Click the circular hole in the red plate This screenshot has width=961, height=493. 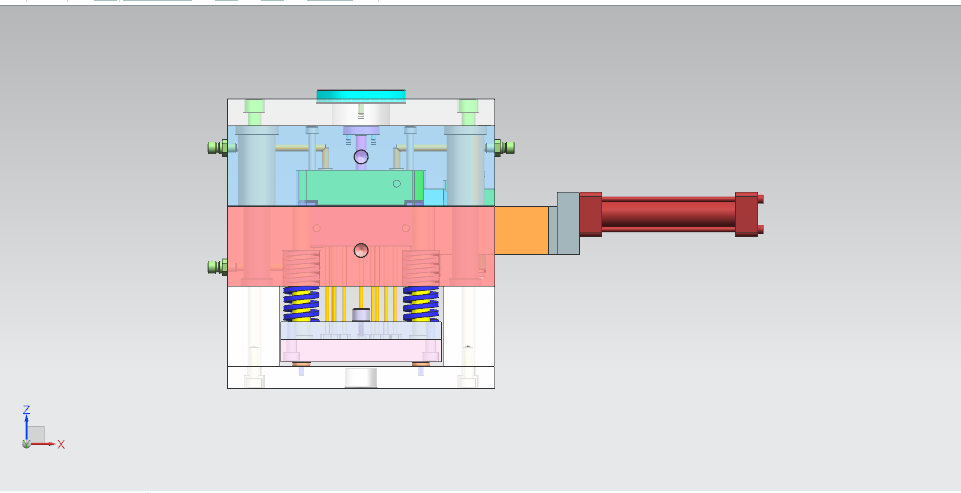361,250
